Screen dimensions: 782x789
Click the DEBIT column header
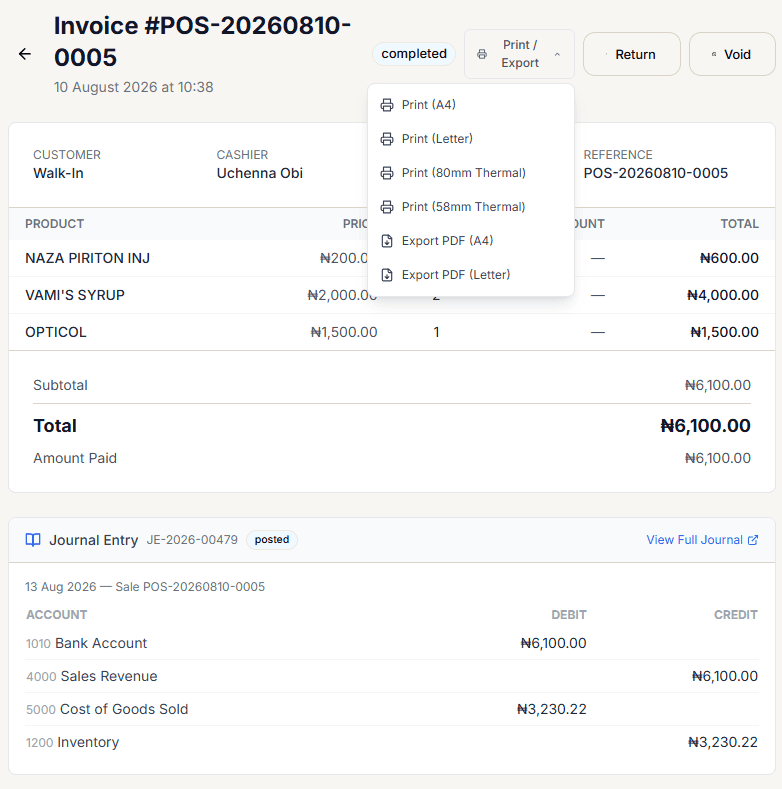tap(569, 615)
